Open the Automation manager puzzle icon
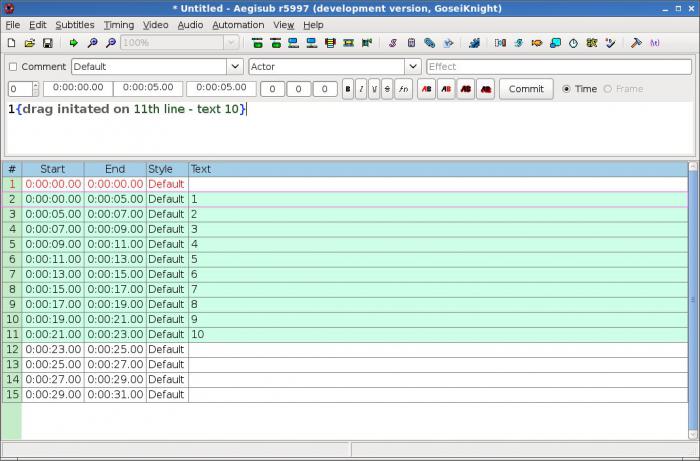This screenshot has width=700, height=461. 474,43
